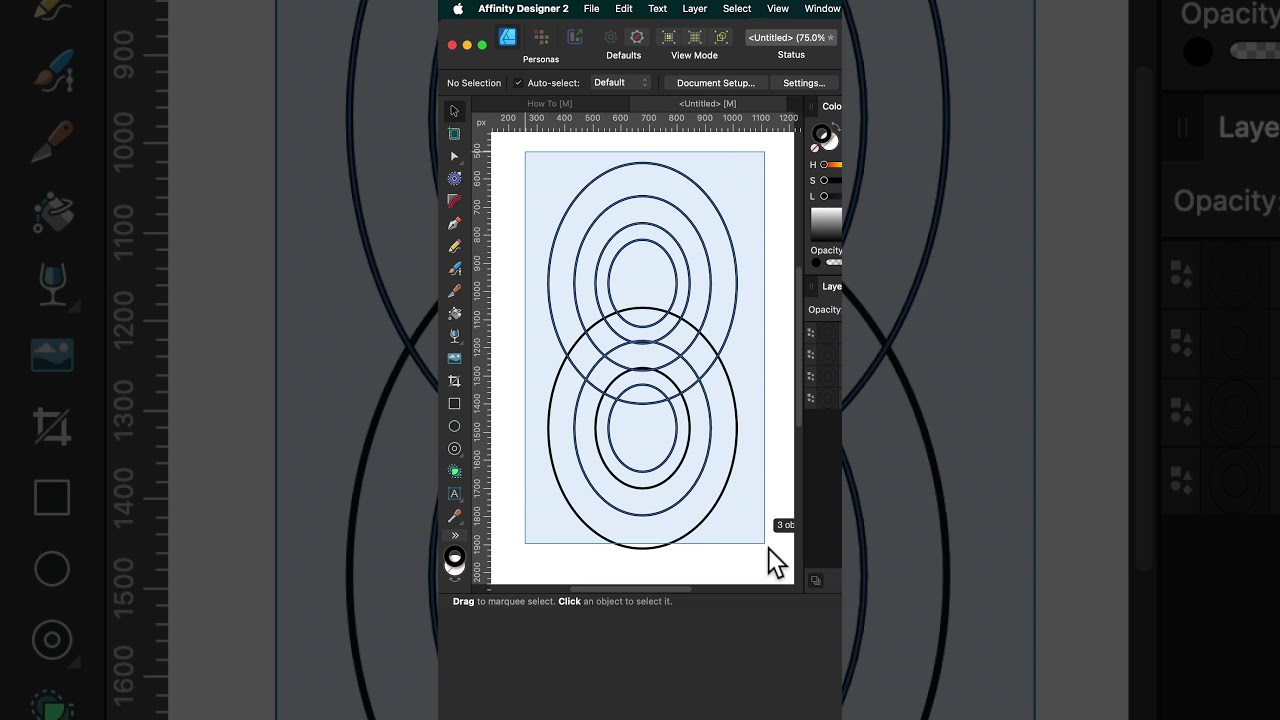Select the Vector Brush tool
Screen dimensions: 1280x720
(x=454, y=269)
